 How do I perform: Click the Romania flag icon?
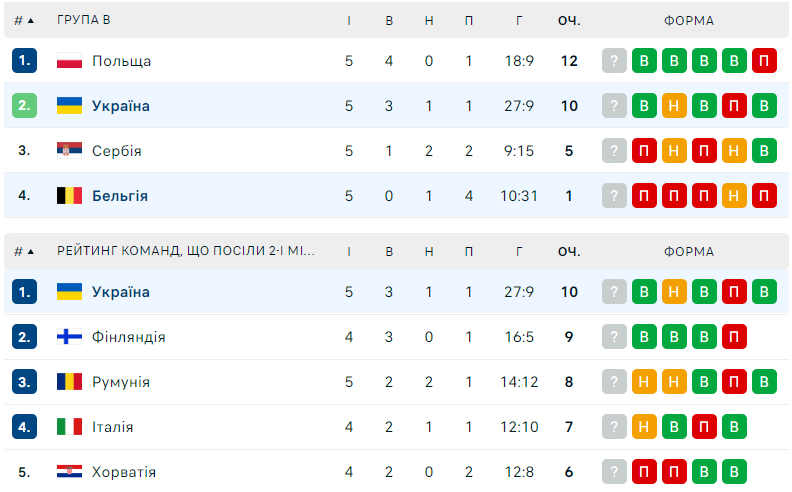point(69,382)
